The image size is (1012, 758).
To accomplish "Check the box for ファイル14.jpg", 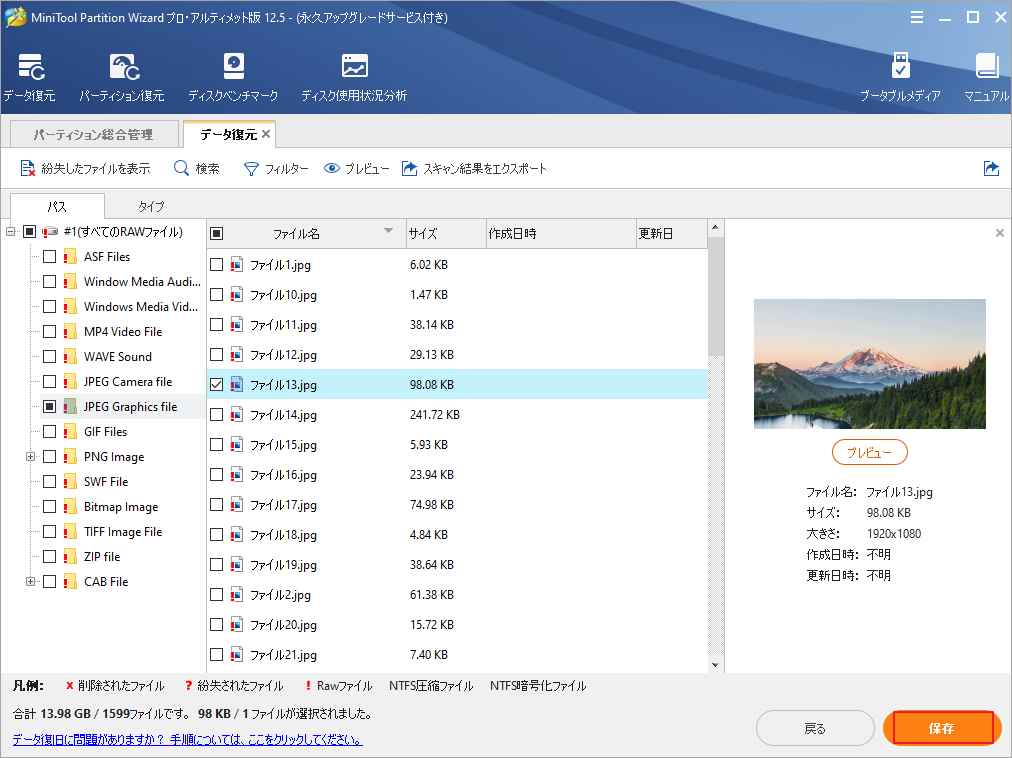I will (x=216, y=414).
